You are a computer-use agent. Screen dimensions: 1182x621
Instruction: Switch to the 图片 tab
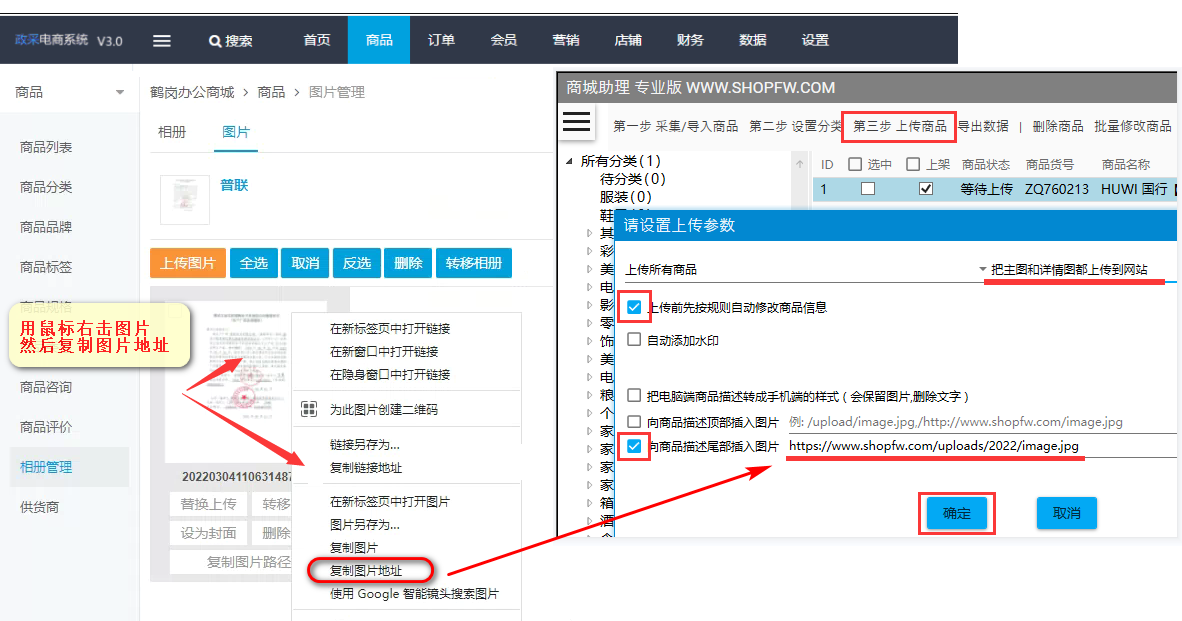pyautogui.click(x=236, y=133)
